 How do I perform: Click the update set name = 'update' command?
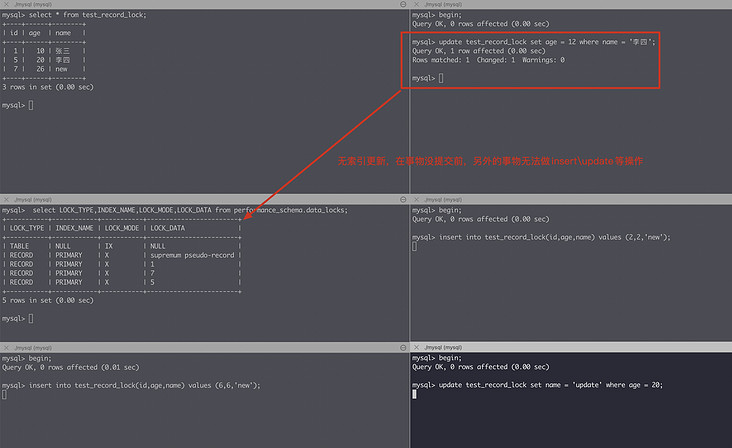[551, 385]
